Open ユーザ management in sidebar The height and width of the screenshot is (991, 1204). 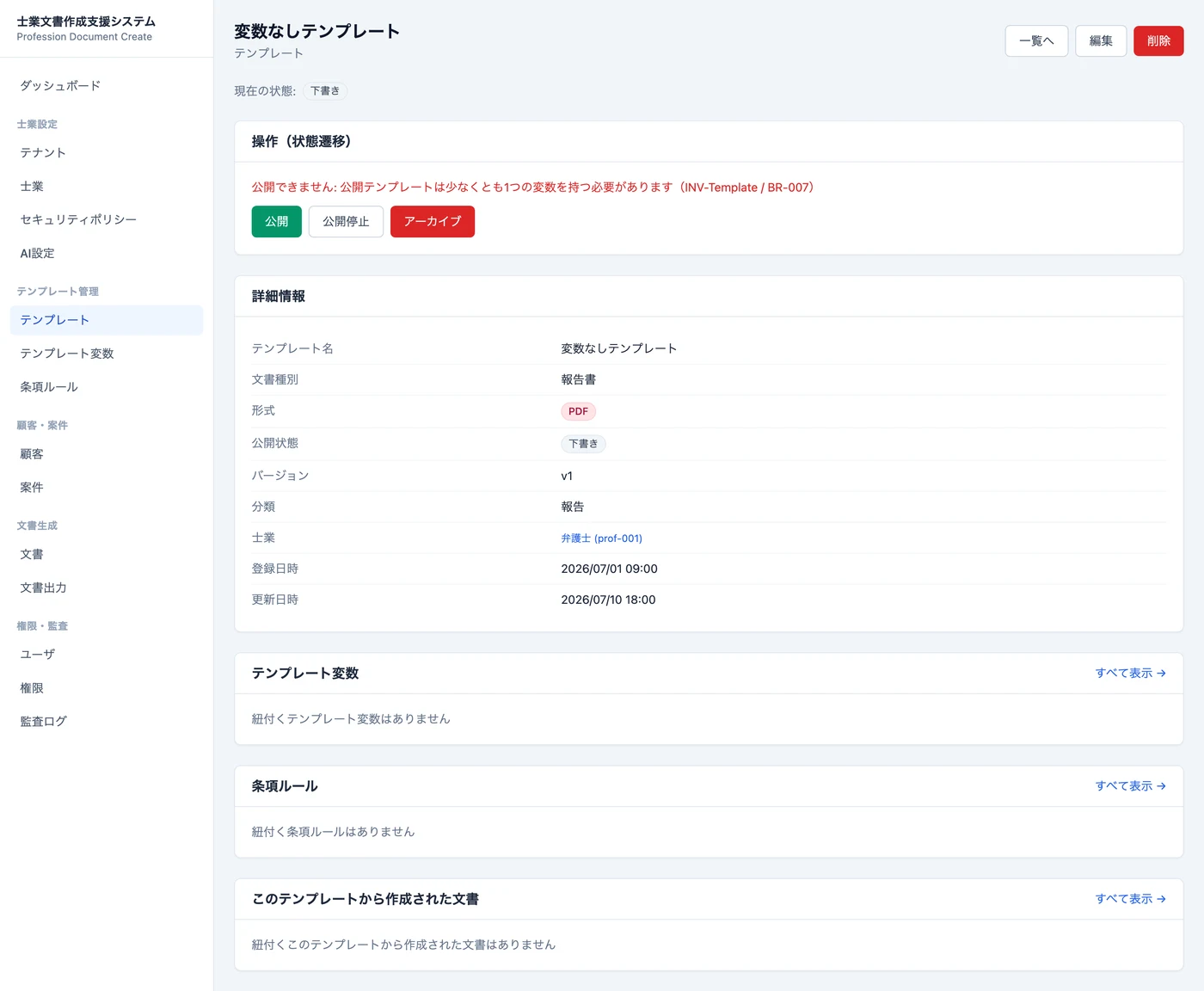(x=107, y=655)
